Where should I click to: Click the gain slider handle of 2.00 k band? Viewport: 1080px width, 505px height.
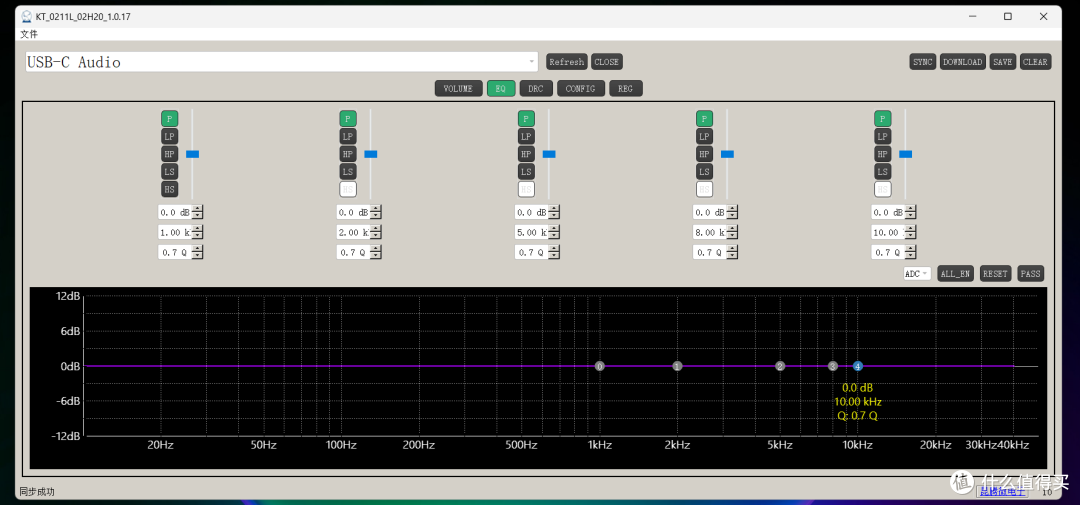point(371,154)
